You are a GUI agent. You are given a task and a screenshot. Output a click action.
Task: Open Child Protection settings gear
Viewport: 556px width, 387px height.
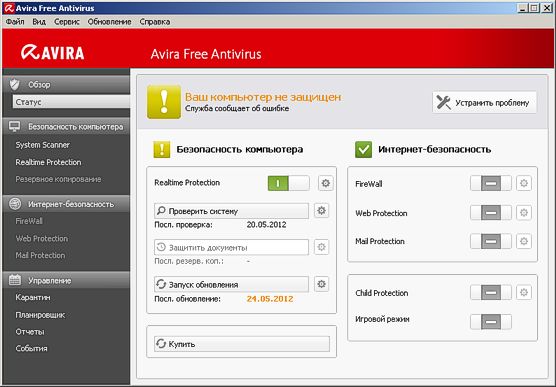(x=524, y=292)
